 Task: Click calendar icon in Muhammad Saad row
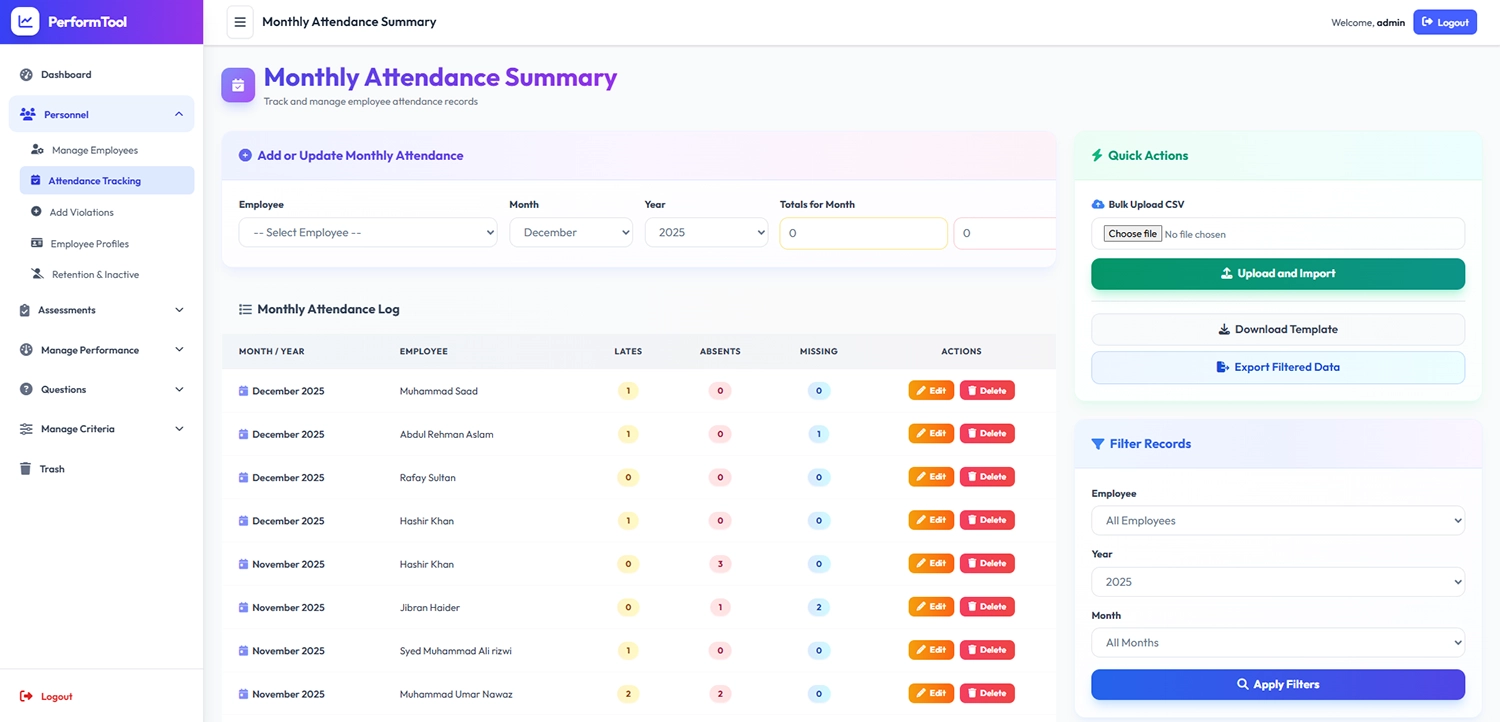243,391
